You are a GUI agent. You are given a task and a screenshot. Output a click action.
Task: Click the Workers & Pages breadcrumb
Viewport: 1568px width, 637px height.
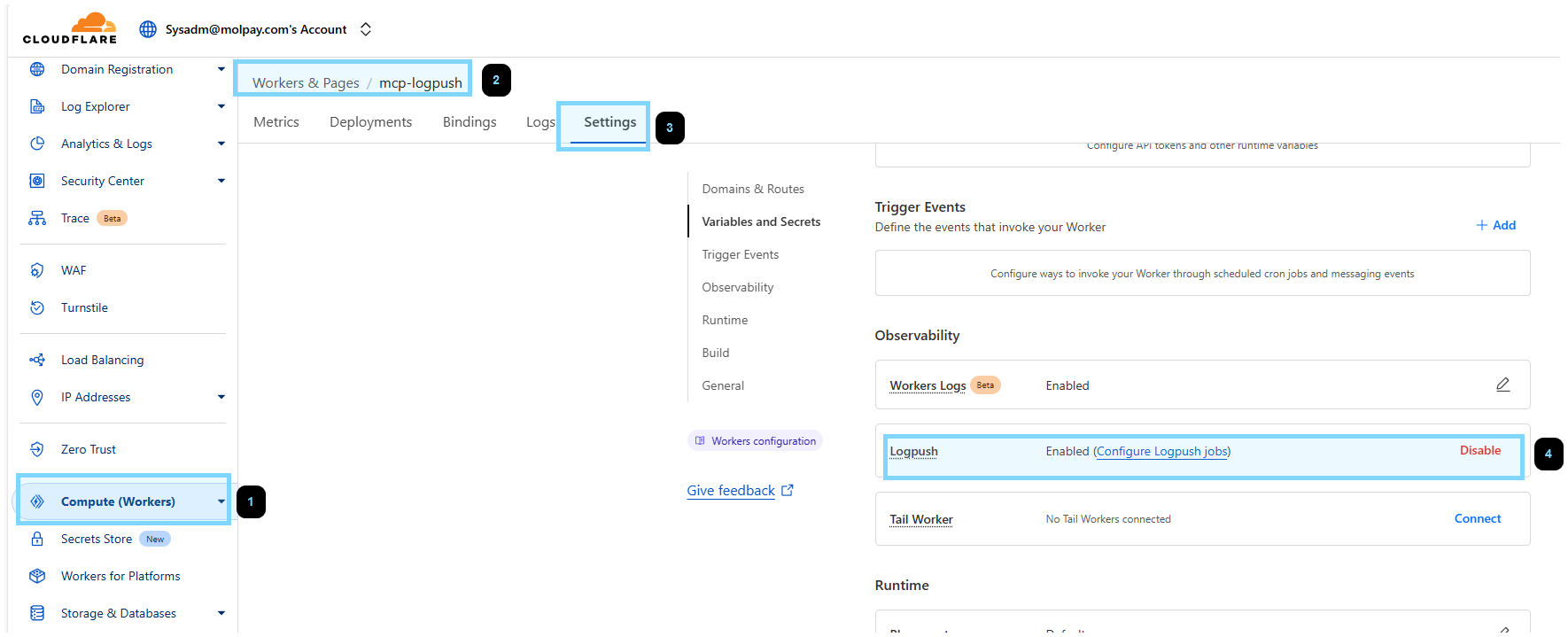point(306,82)
